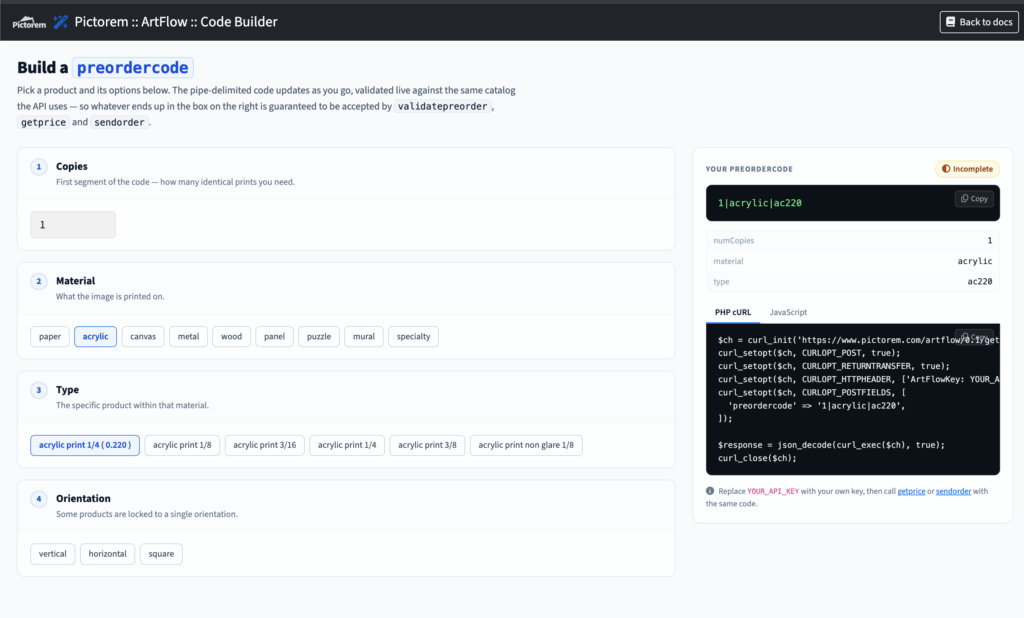Click the getprice code label in intro
This screenshot has height=618, width=1024.
pos(43,122)
